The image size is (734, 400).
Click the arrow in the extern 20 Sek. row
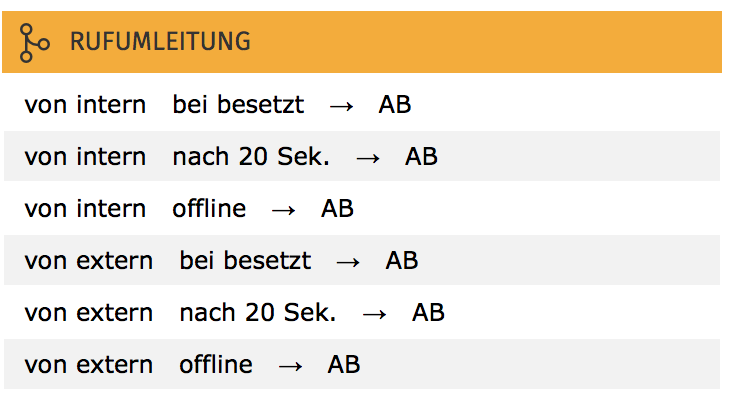374,314
